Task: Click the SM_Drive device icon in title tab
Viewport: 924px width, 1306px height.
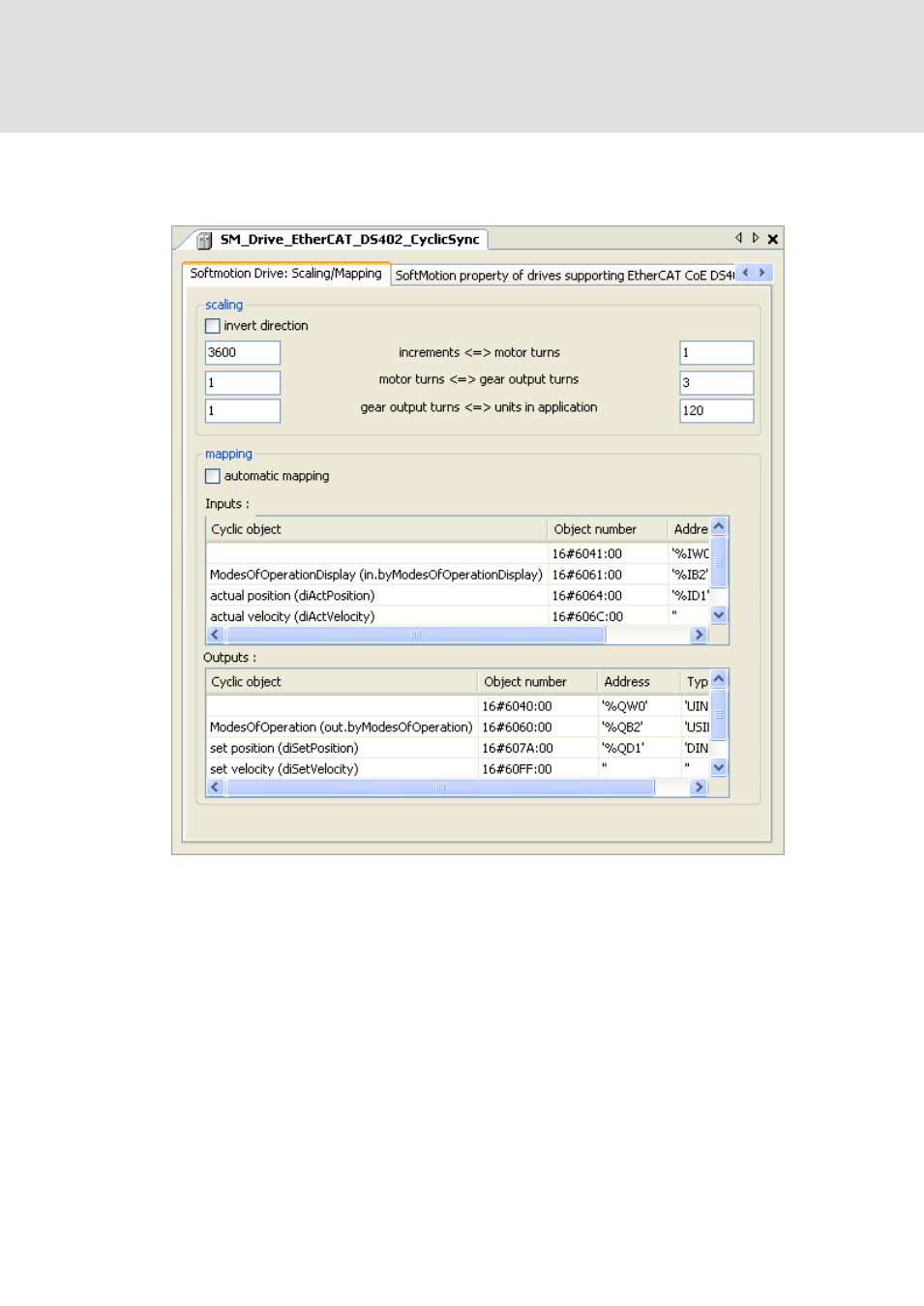Action: pyautogui.click(x=204, y=240)
